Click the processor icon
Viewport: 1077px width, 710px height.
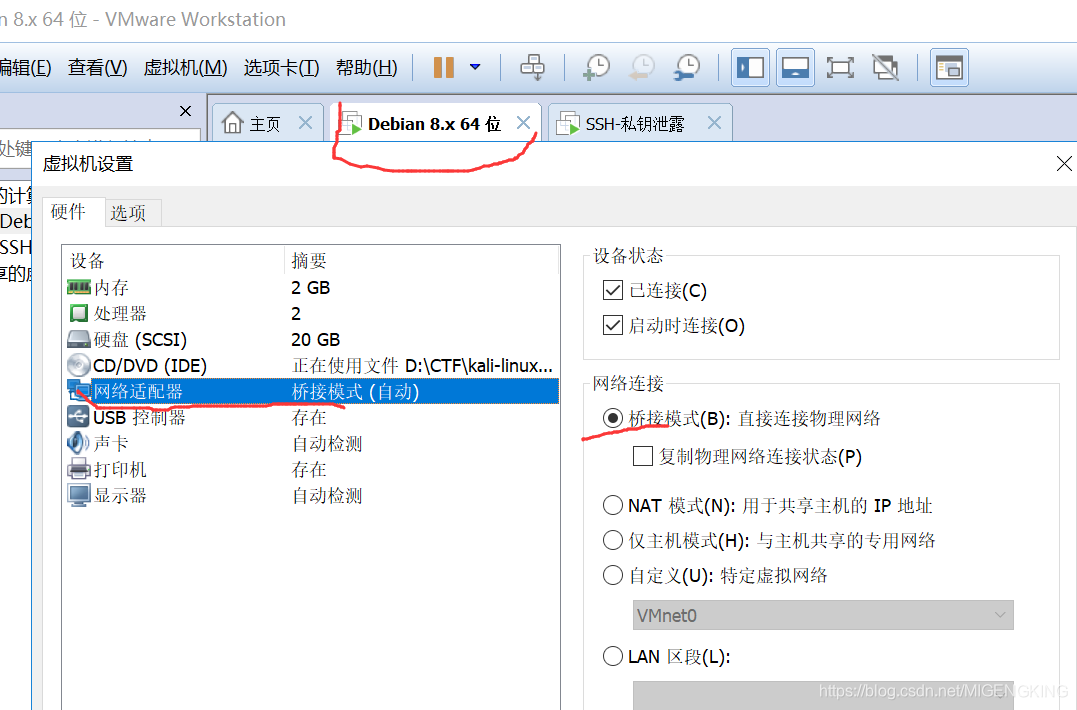[x=79, y=313]
